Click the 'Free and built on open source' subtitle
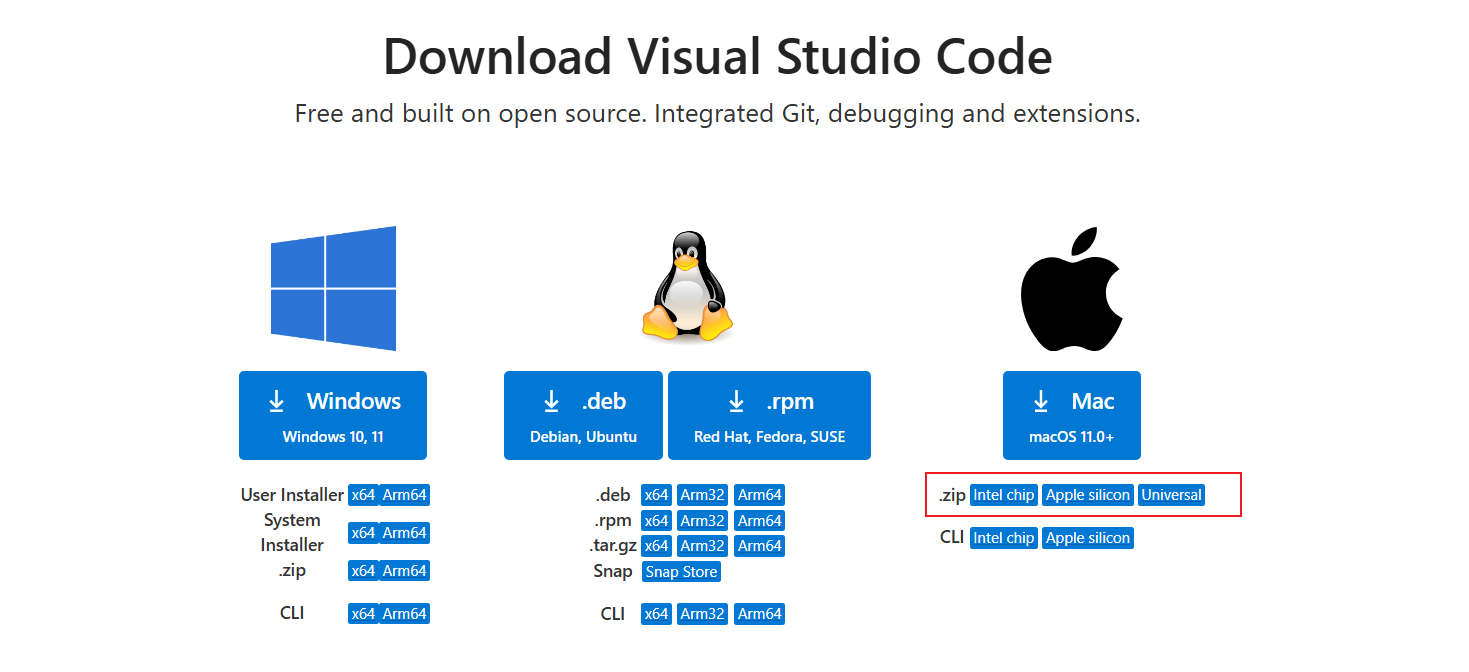 tap(718, 114)
